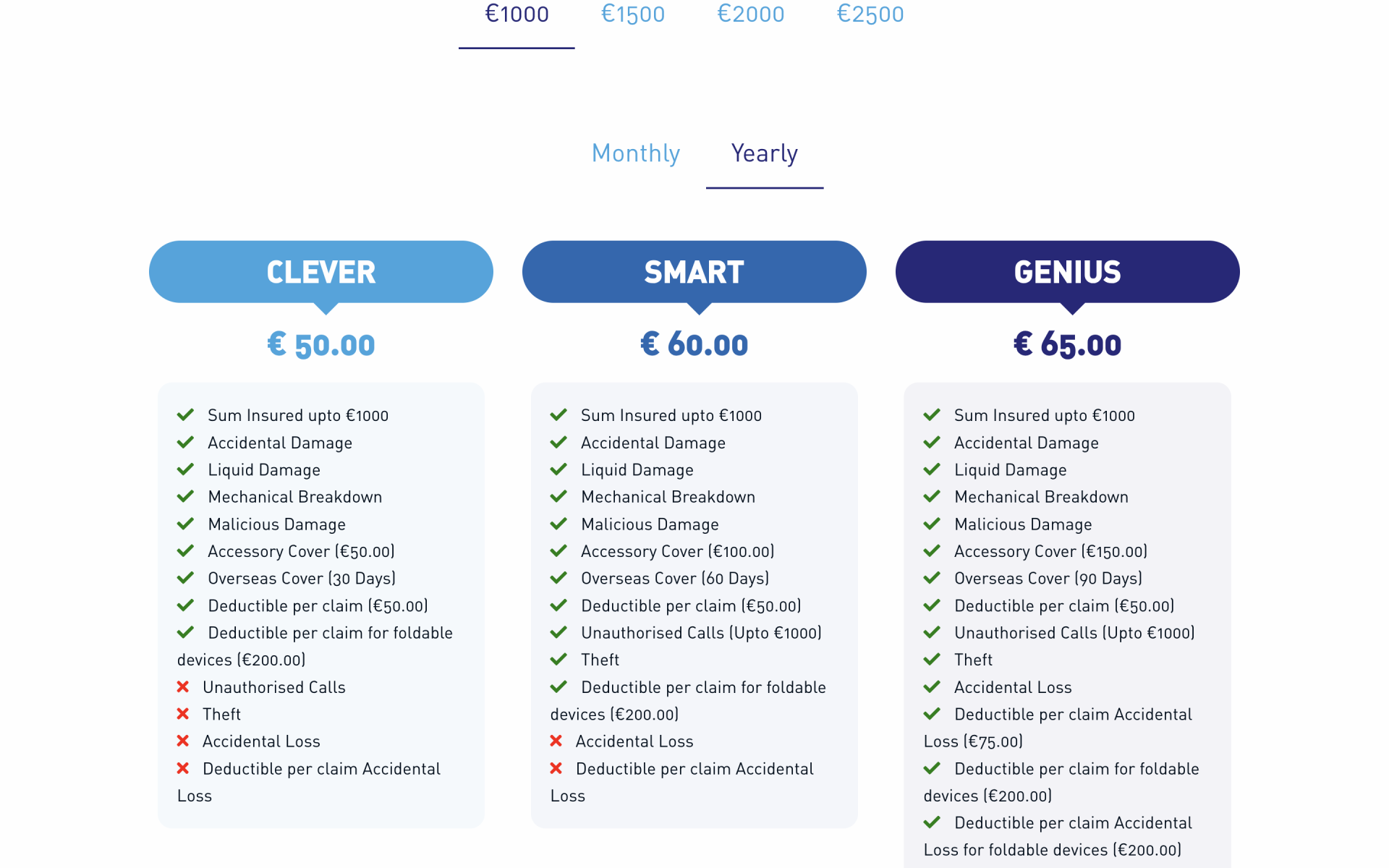Click the GENIUS plan header
Screen dimensions: 1389x868
click(1068, 272)
